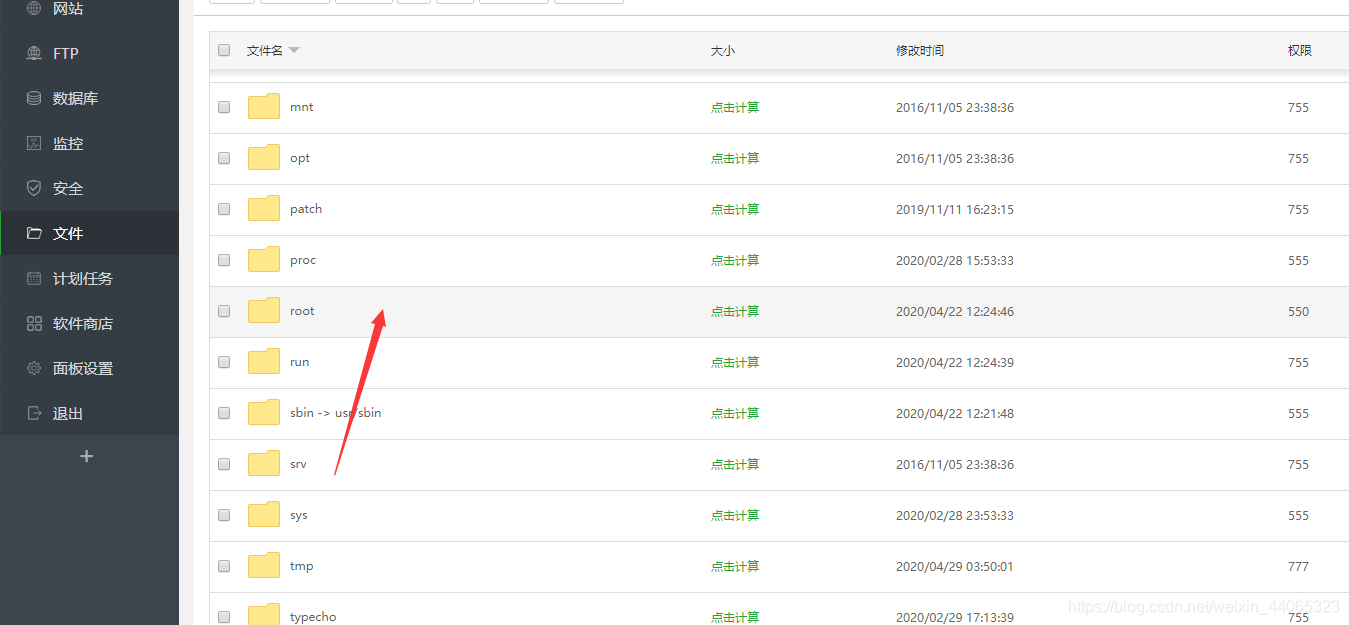Click name text 'sbin -> usr/sbin'
The width and height of the screenshot is (1349, 625).
pyautogui.click(x=335, y=413)
